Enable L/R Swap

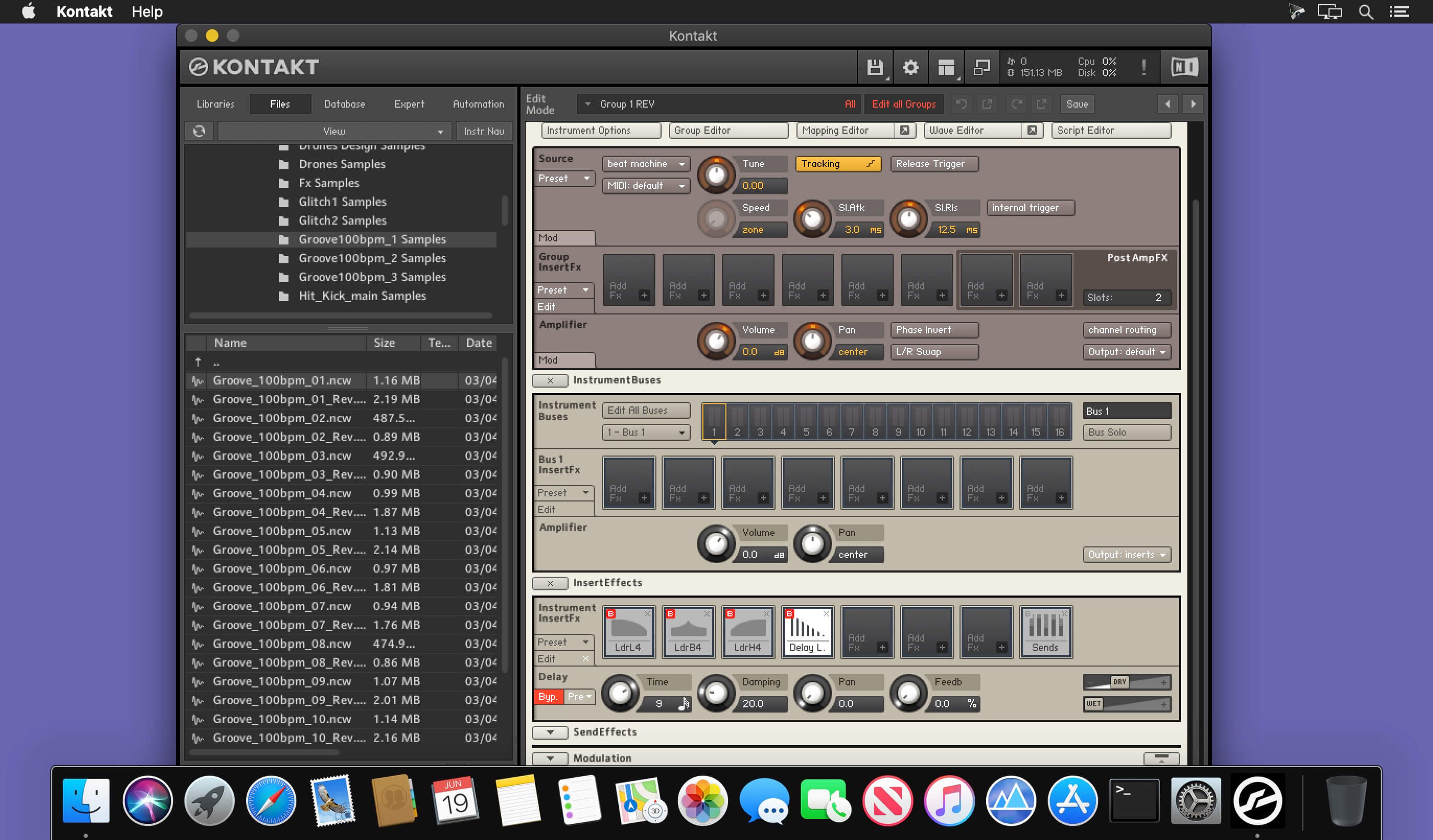934,352
